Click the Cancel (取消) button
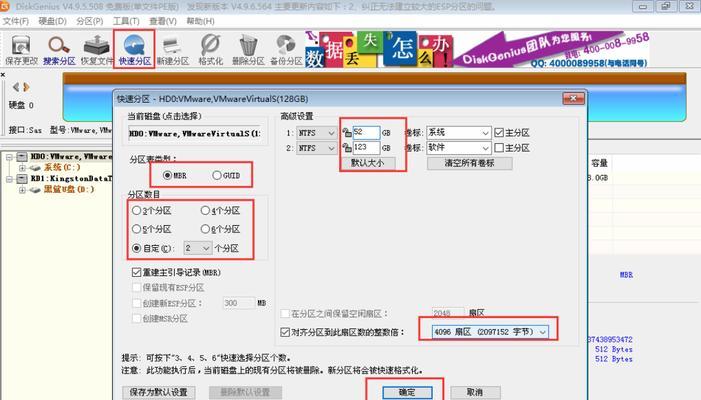This screenshot has width=701, height=400. pyautogui.click(x=475, y=392)
